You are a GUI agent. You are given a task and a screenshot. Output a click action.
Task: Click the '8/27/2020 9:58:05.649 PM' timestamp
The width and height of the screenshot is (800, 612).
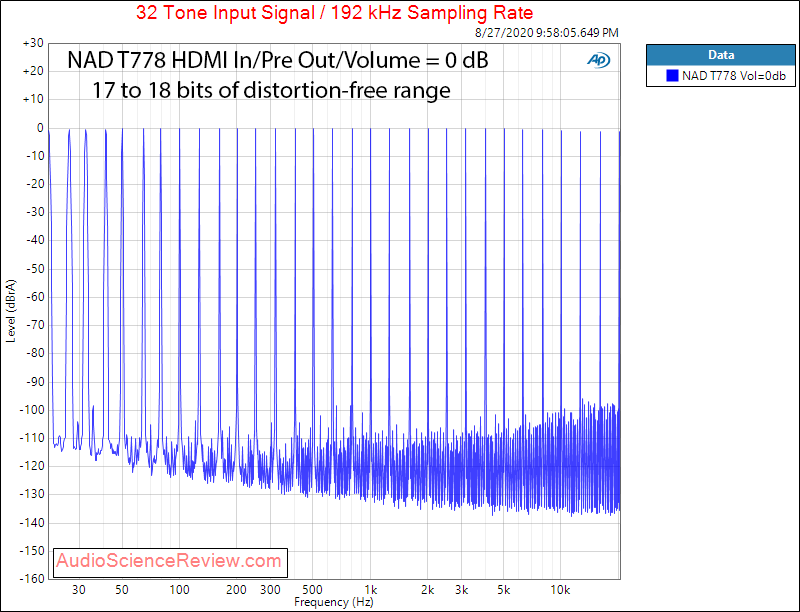click(546, 33)
